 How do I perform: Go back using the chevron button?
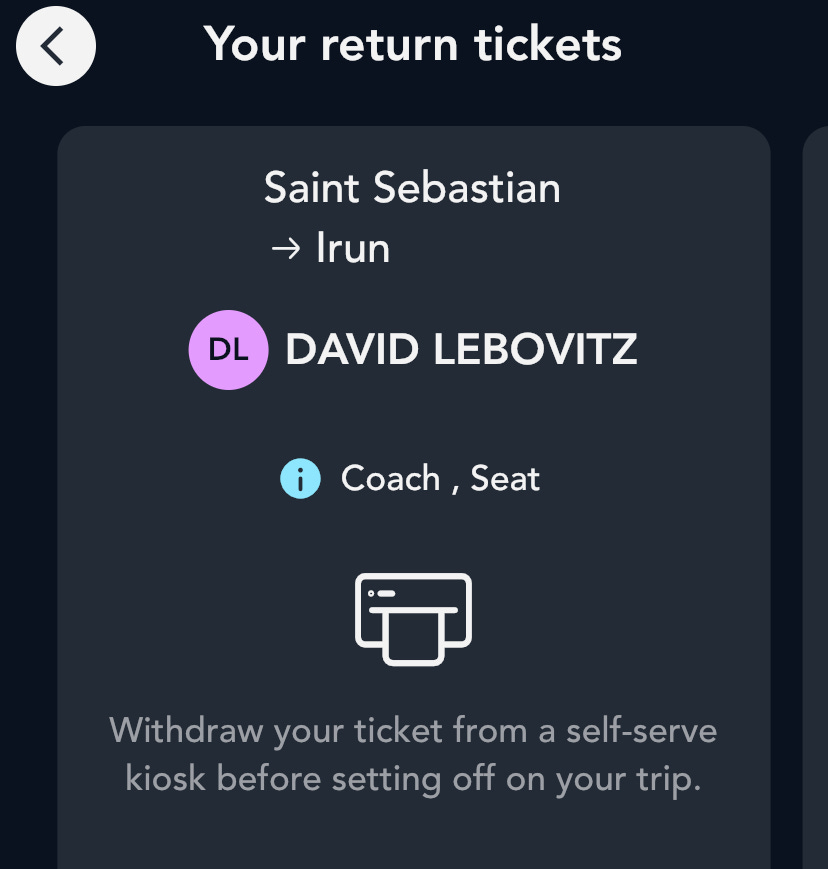tap(55, 46)
